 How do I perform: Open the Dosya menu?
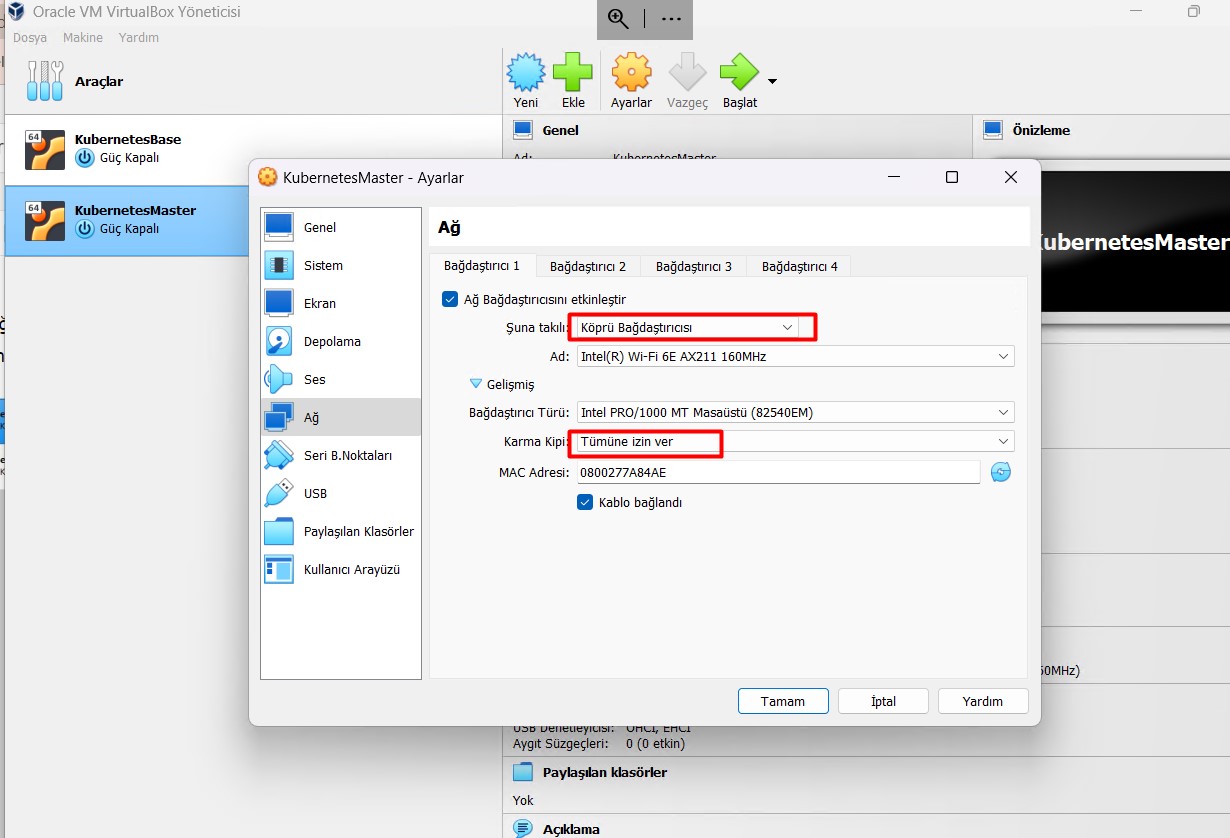tap(30, 37)
